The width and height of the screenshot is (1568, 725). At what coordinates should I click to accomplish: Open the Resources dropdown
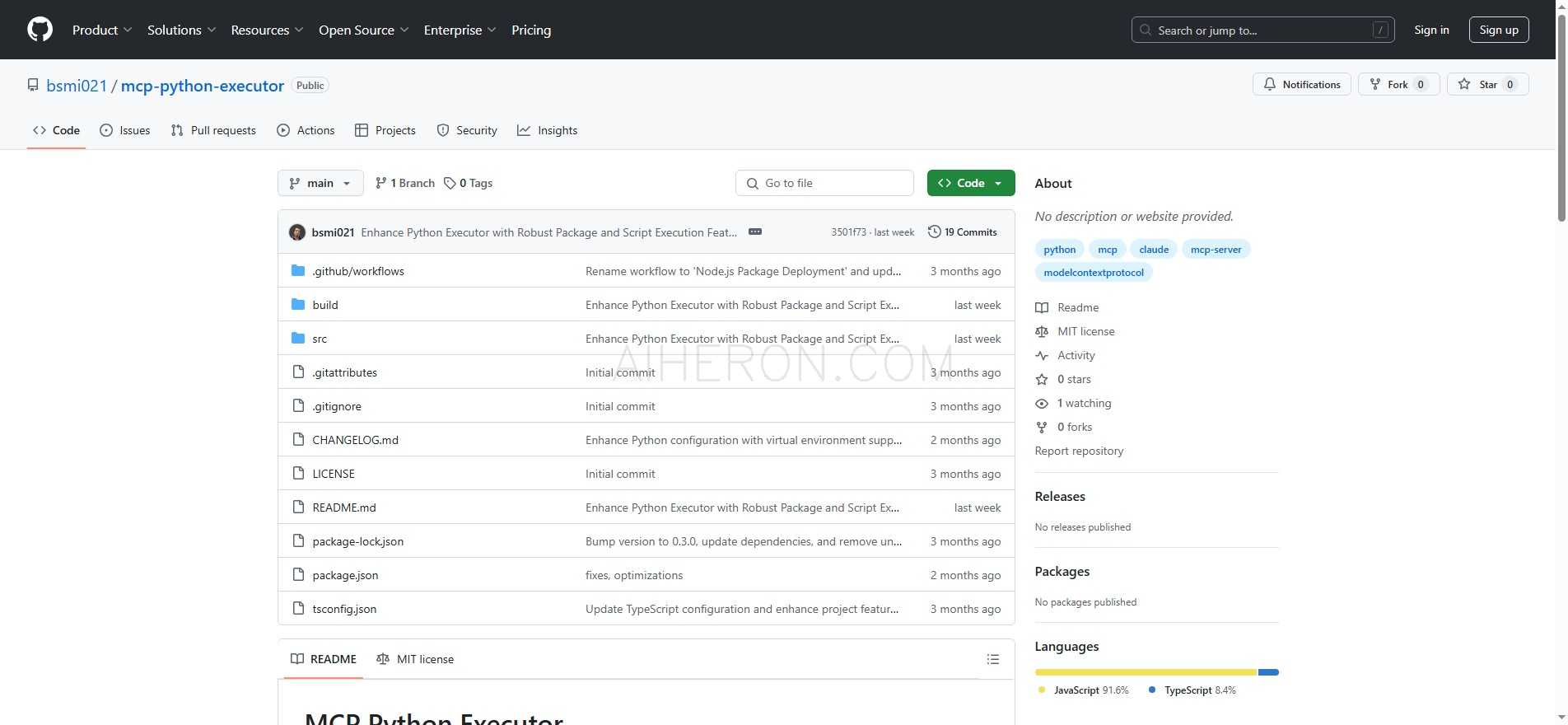pos(267,30)
